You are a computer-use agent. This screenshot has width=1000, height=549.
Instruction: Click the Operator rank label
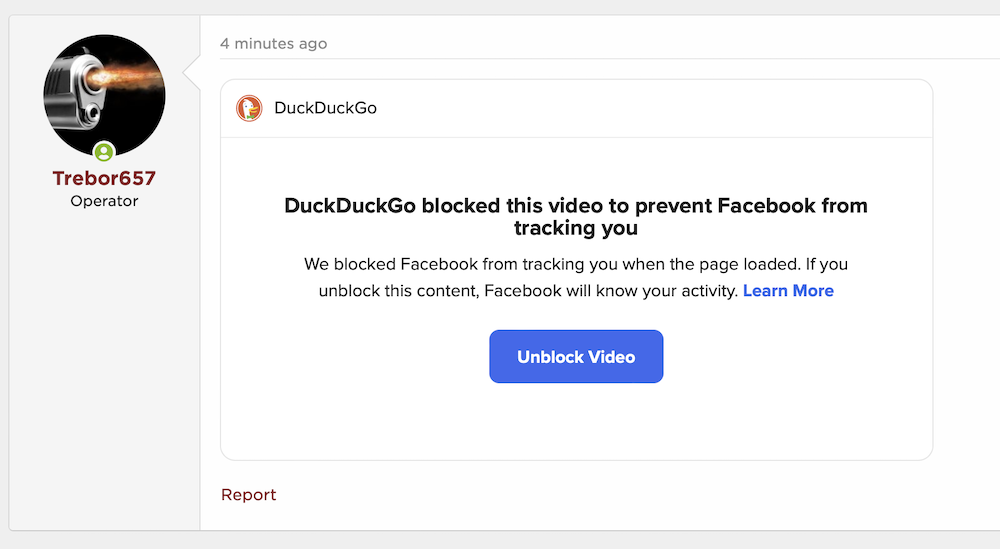(104, 201)
